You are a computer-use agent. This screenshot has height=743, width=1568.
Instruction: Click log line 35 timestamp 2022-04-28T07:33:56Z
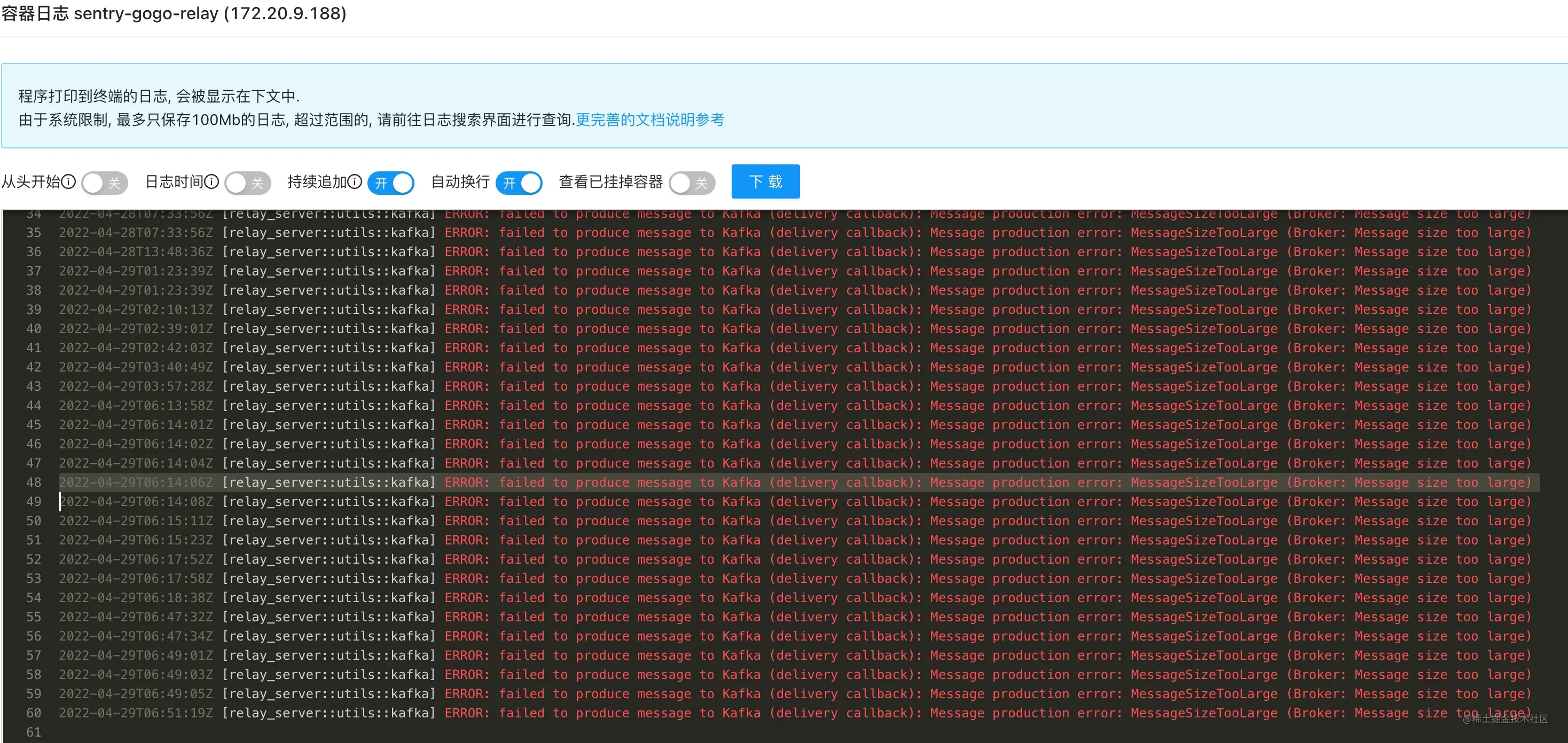coord(136,232)
